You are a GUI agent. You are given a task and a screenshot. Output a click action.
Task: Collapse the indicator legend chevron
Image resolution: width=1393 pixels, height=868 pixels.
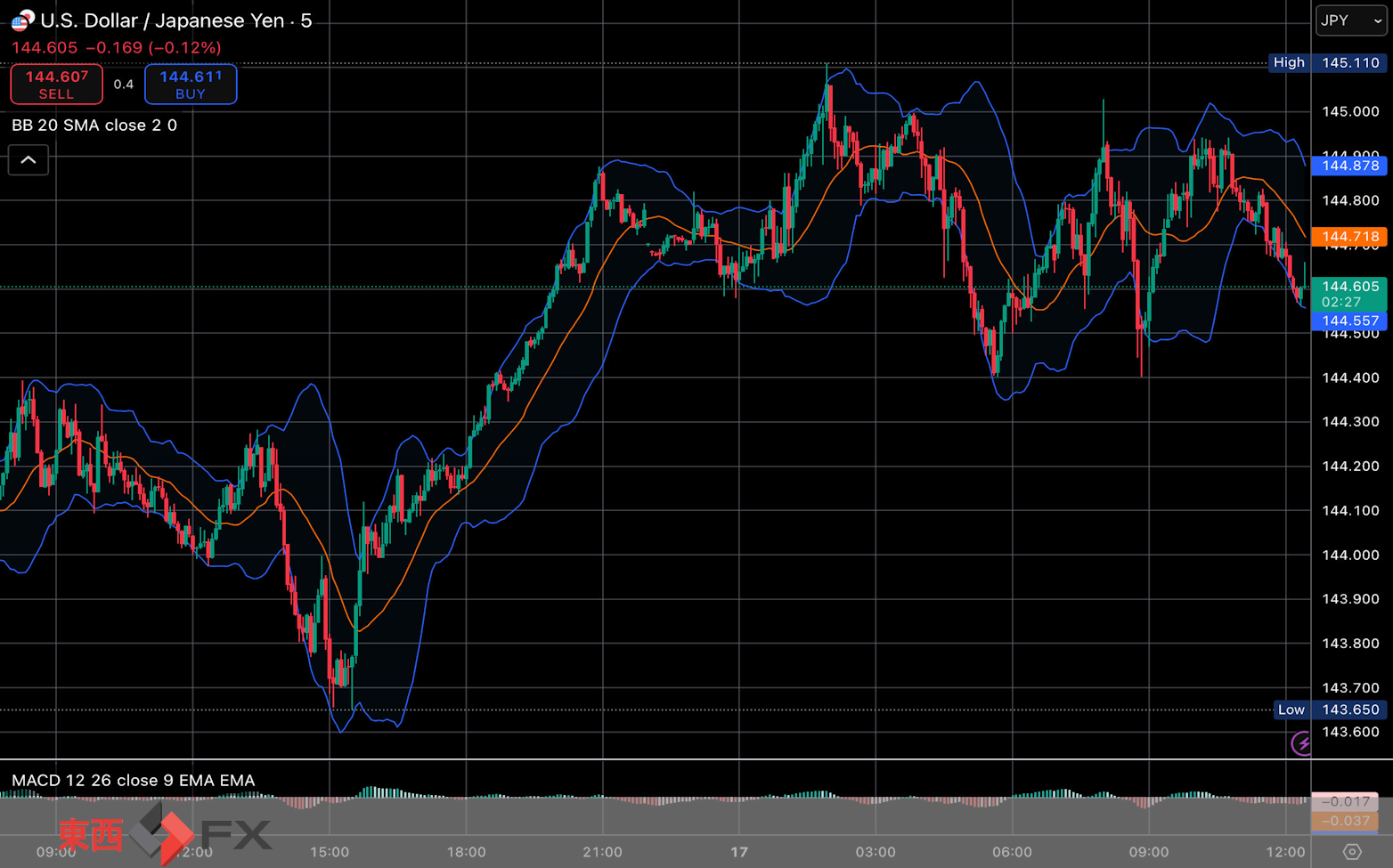click(29, 160)
